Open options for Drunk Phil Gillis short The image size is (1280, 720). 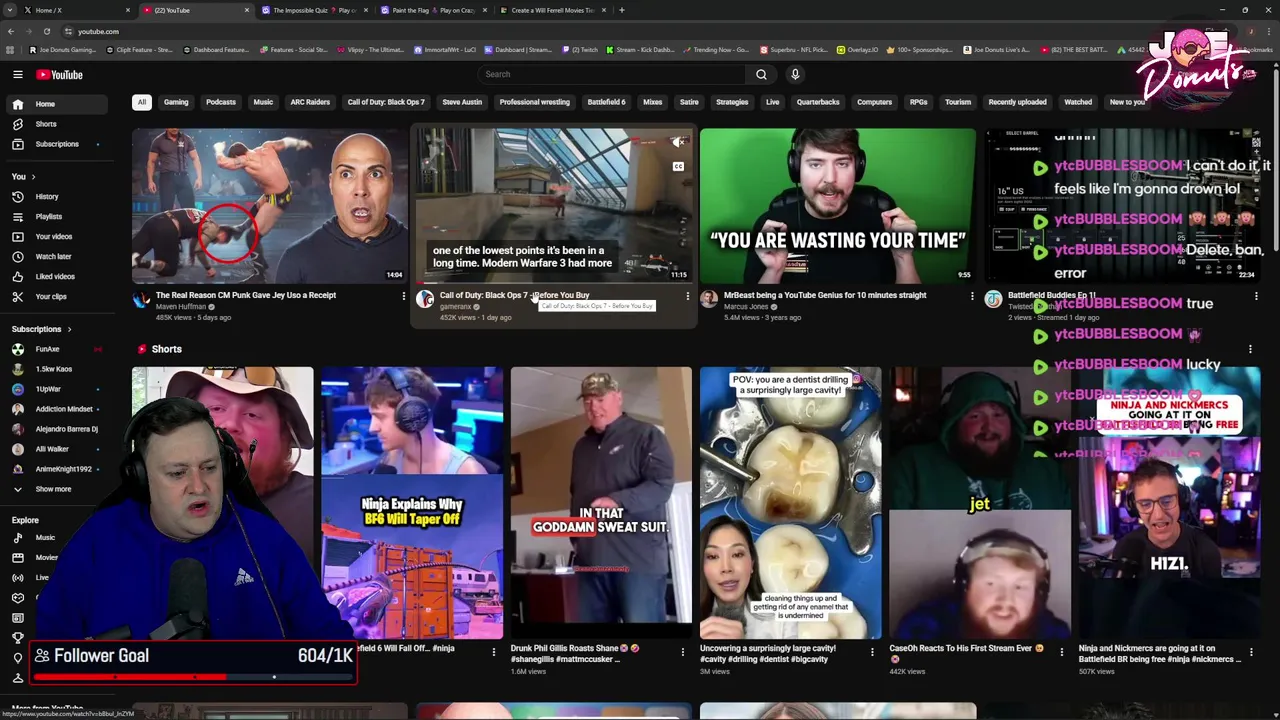click(x=682, y=652)
